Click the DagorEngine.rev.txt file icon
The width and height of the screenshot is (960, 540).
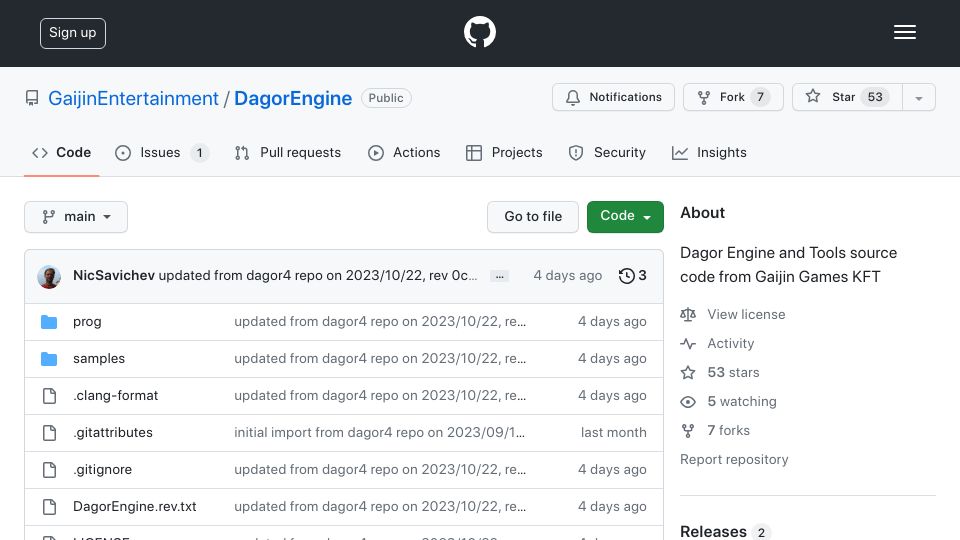point(49,507)
